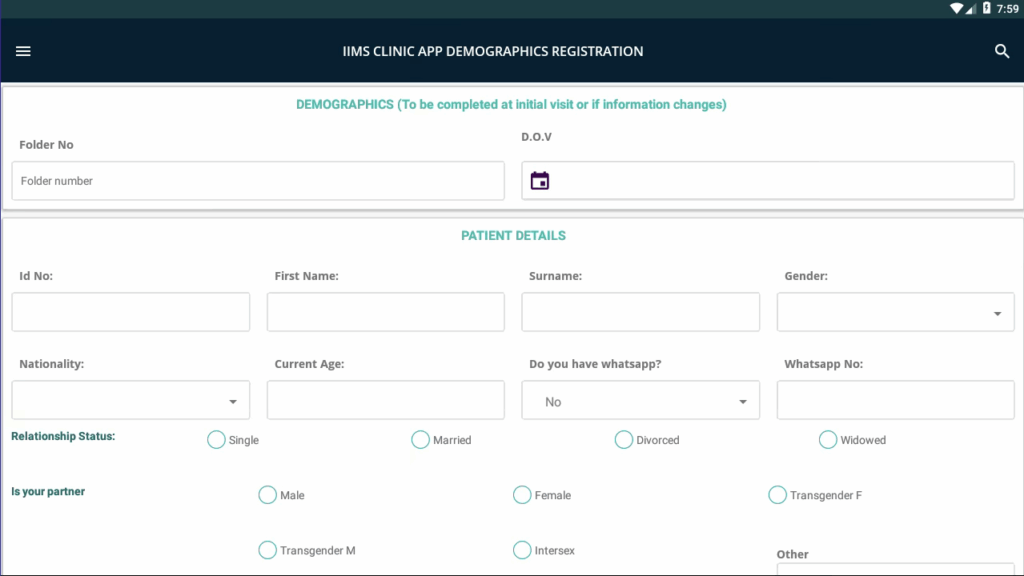Click the Whatsapp No input field
The image size is (1024, 576).
click(895, 401)
